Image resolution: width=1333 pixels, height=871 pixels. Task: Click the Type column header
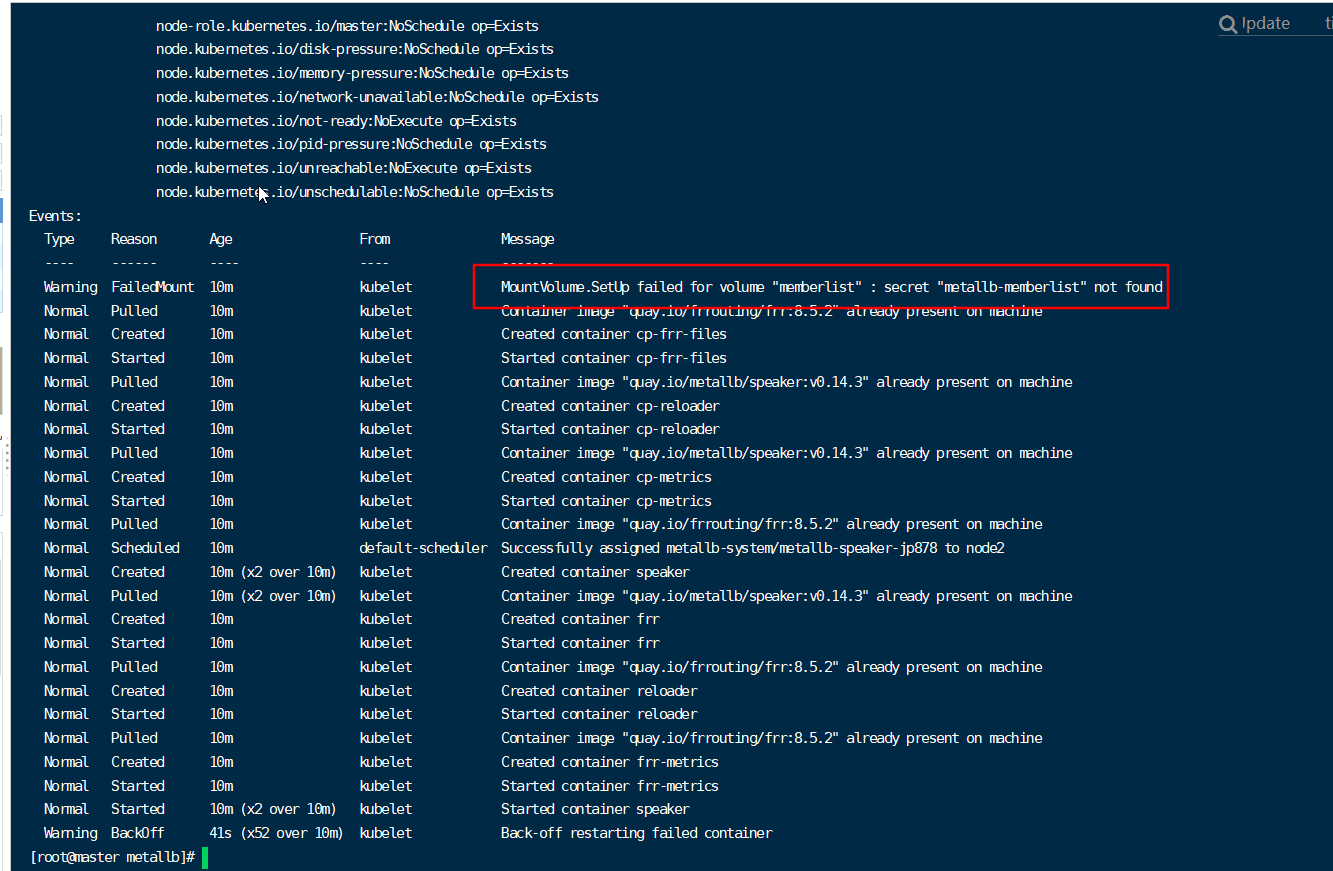(x=59, y=239)
